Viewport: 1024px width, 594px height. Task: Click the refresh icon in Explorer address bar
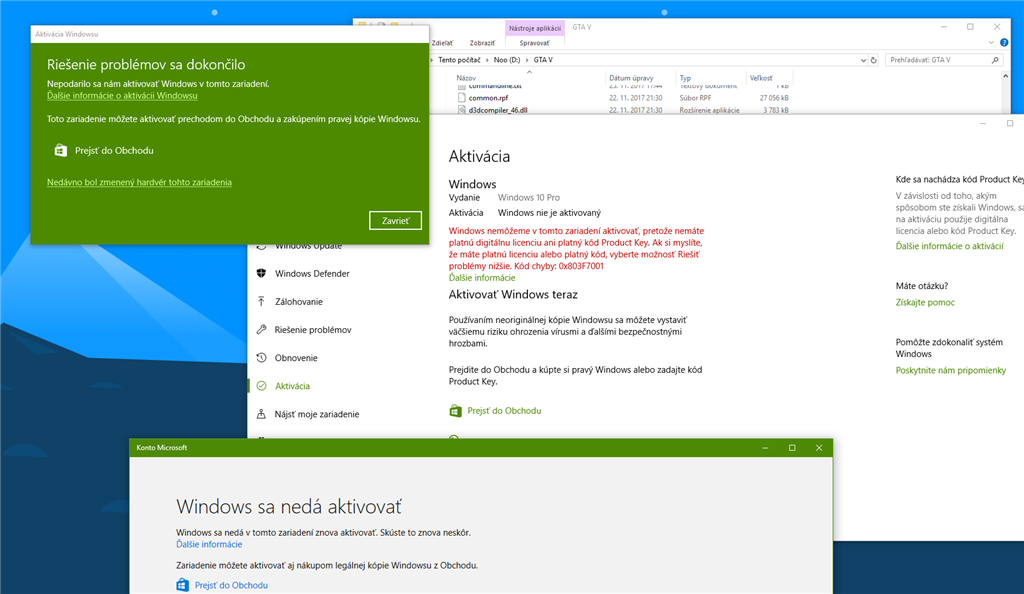tap(873, 60)
